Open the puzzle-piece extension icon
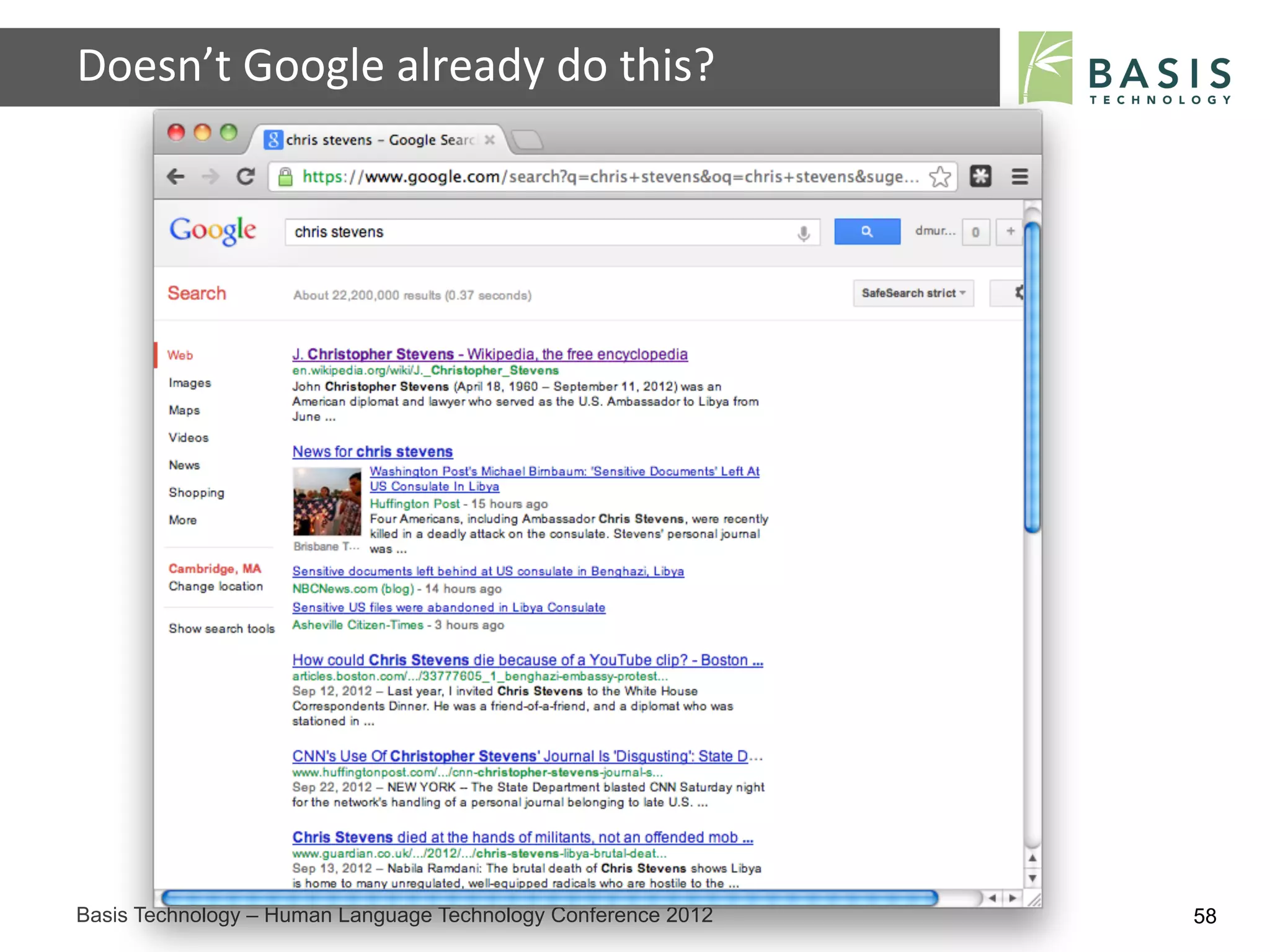1270x952 pixels. point(980,177)
